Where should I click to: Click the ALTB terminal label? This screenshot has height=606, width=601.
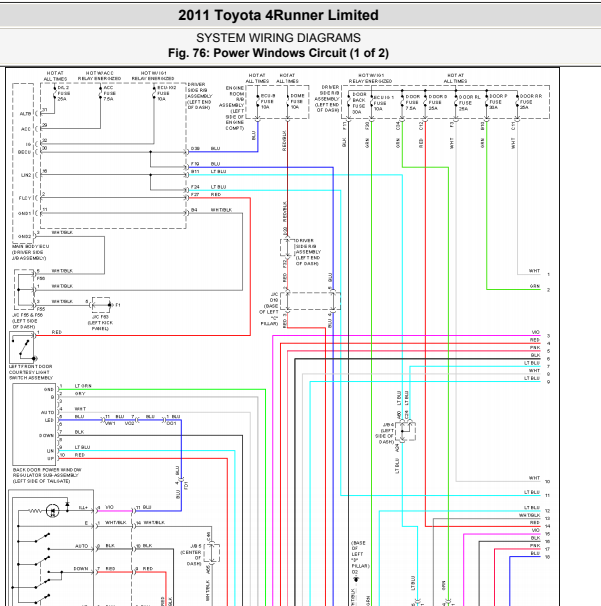click(25, 114)
